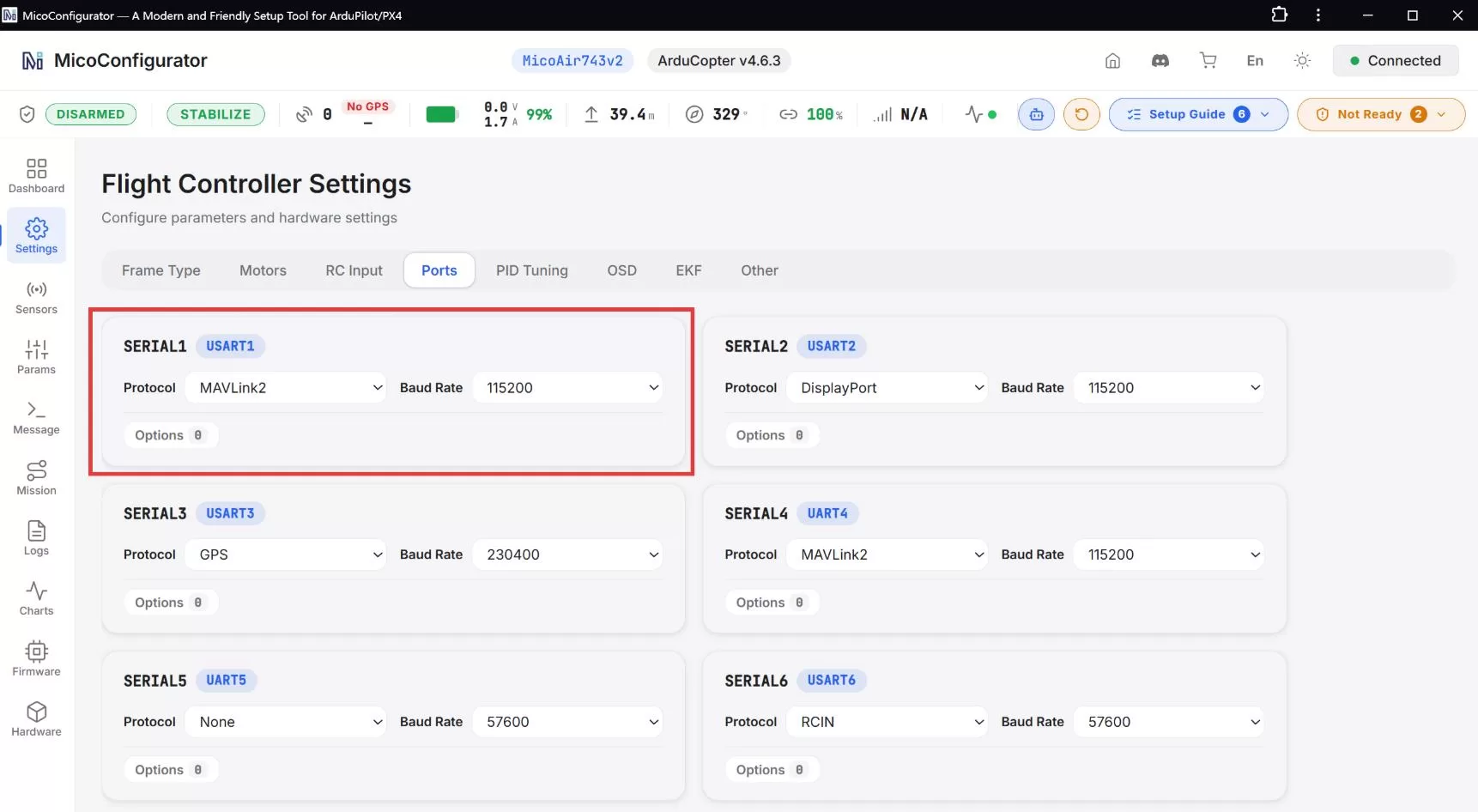This screenshot has width=1478, height=812.
Task: Switch to the EKF tab
Action: pos(688,270)
